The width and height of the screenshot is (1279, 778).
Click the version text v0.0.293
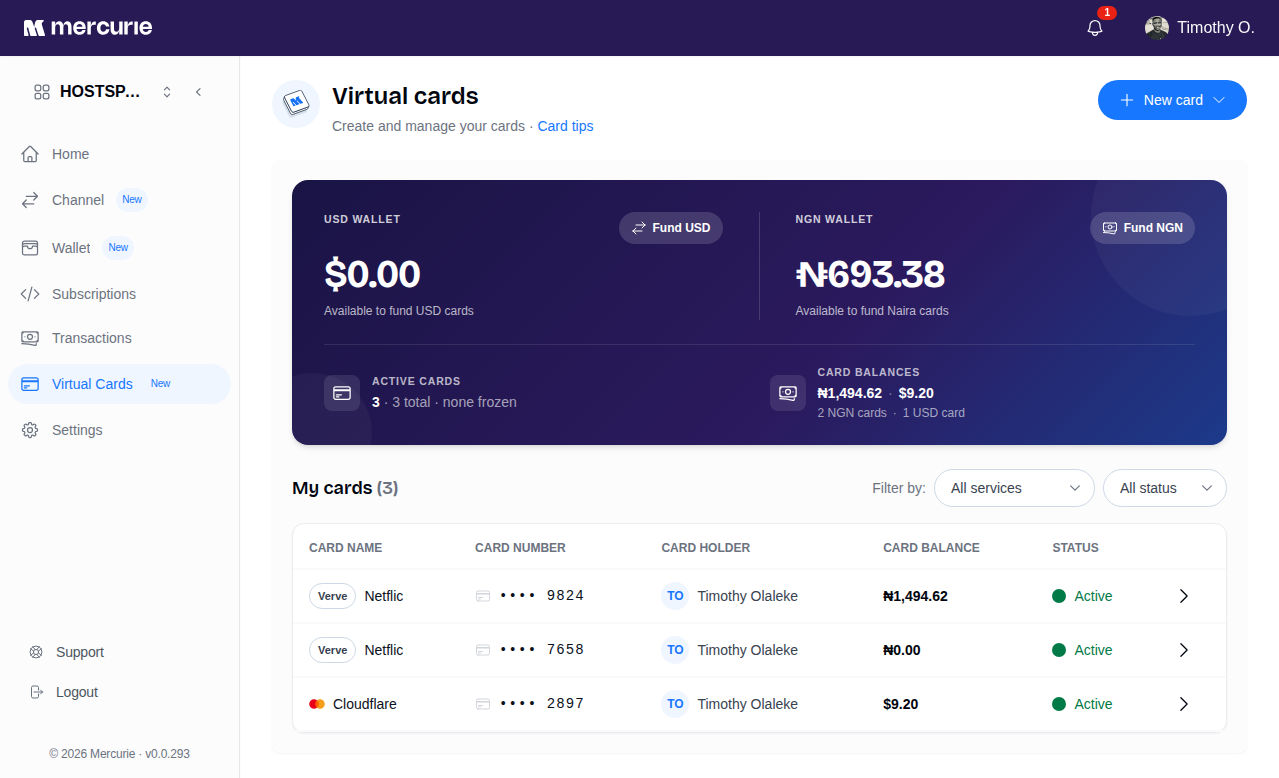coord(167,754)
